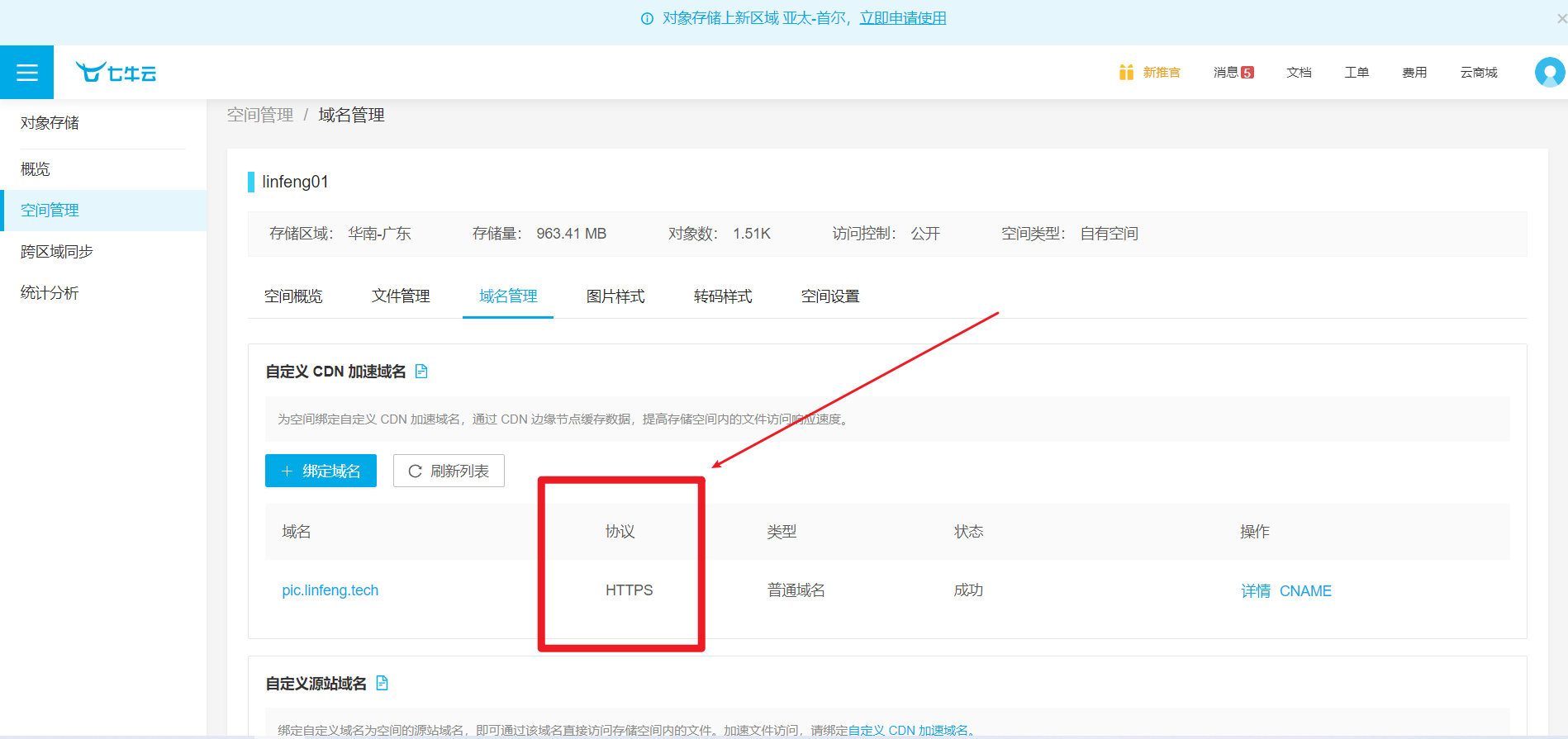Image resolution: width=1568 pixels, height=739 pixels.
Task: Click the 1.51K object count value
Action: point(752,234)
